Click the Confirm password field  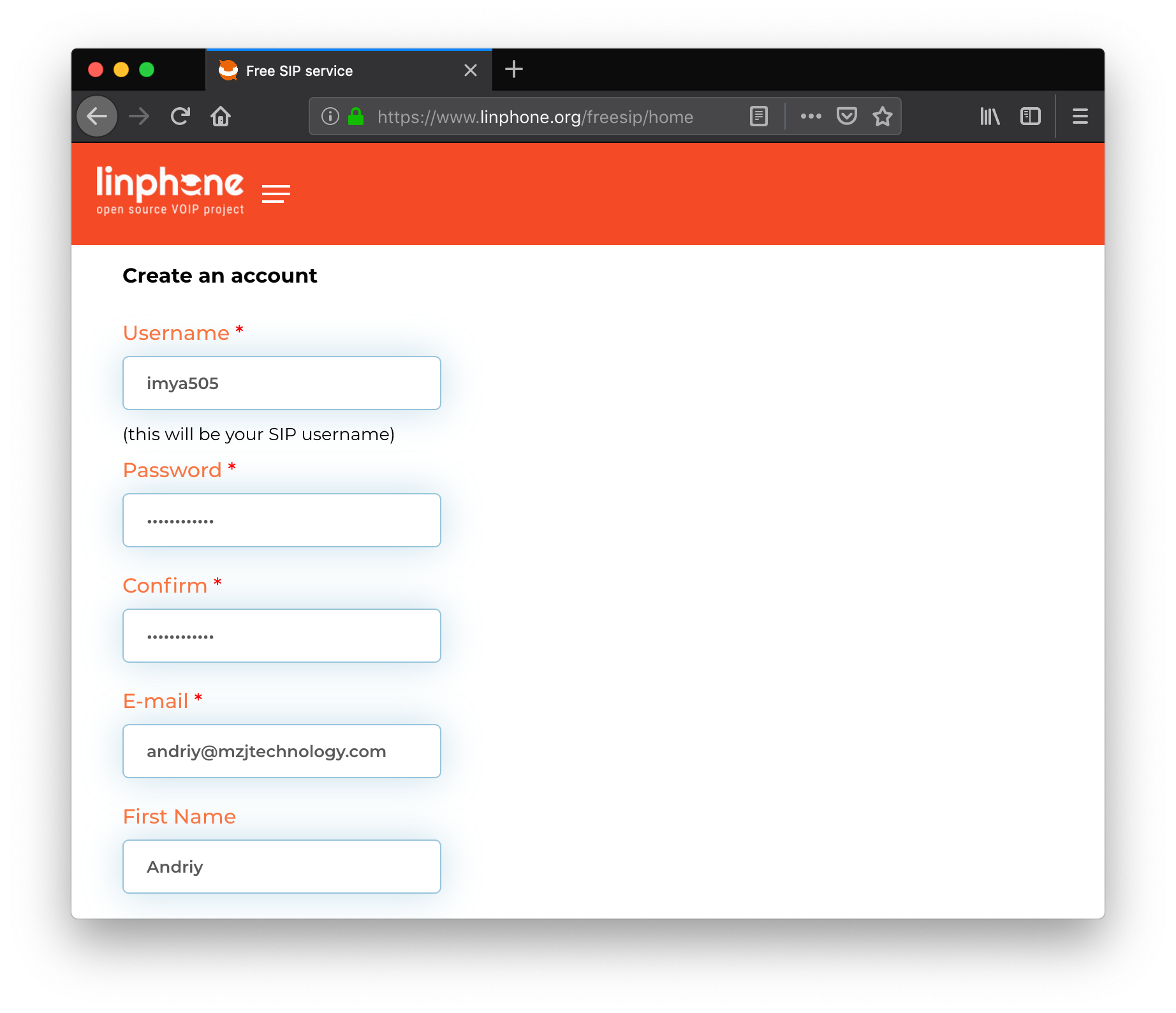click(281, 635)
